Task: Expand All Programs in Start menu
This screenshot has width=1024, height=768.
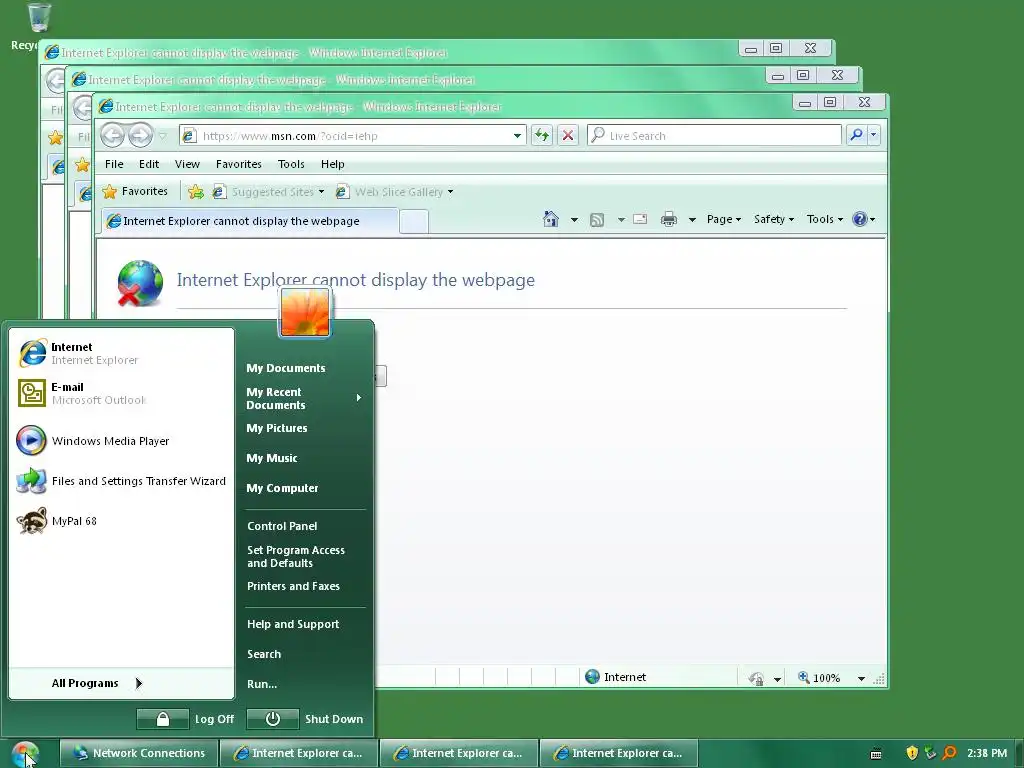Action: 98,683
